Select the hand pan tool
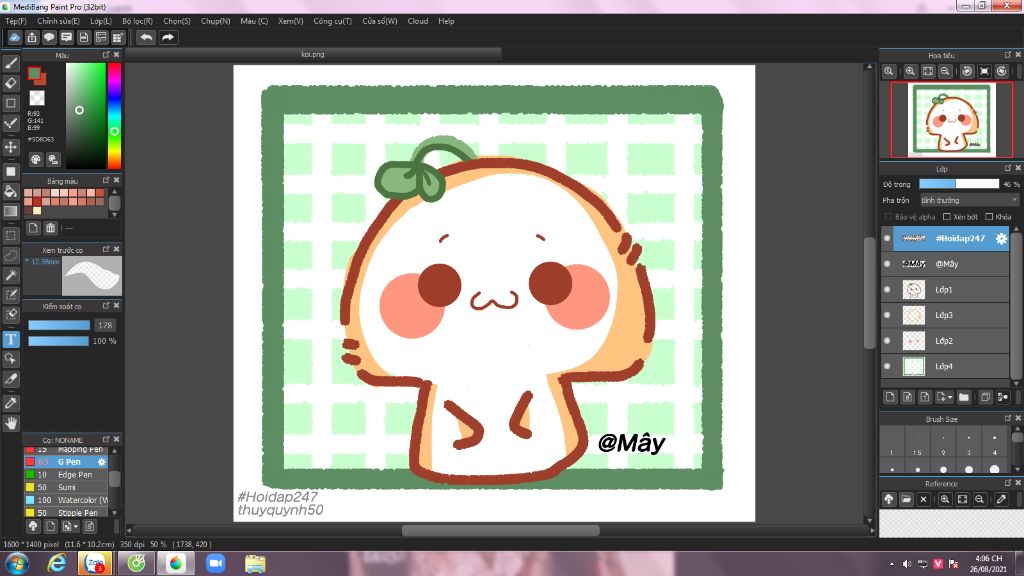 [10, 423]
